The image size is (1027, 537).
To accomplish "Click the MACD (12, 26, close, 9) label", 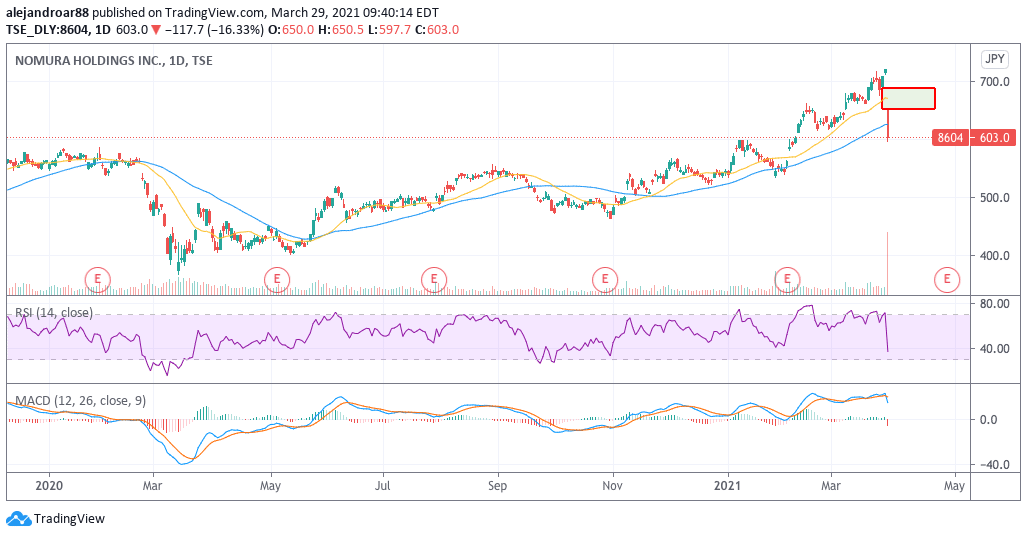I will [x=81, y=401].
